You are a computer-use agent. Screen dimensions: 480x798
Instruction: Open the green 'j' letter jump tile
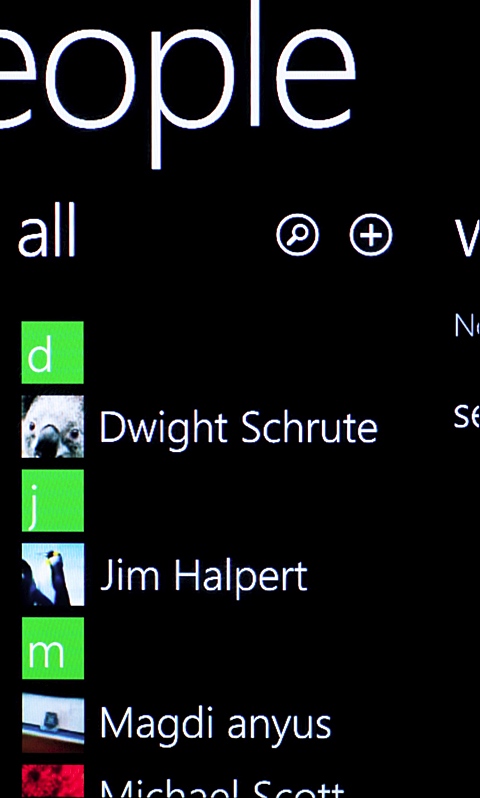pos(53,500)
